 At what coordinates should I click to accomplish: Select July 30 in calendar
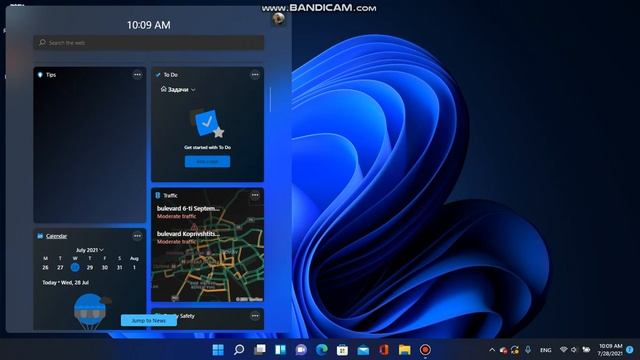point(104,267)
